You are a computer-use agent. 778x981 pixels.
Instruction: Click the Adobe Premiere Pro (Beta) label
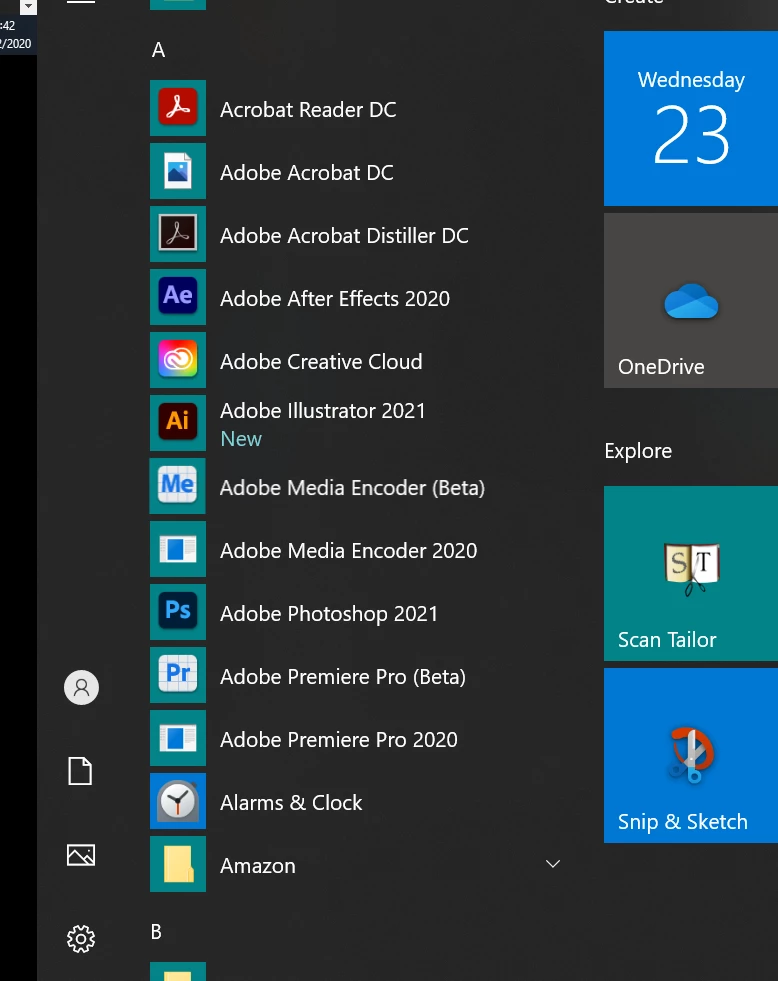pos(343,677)
